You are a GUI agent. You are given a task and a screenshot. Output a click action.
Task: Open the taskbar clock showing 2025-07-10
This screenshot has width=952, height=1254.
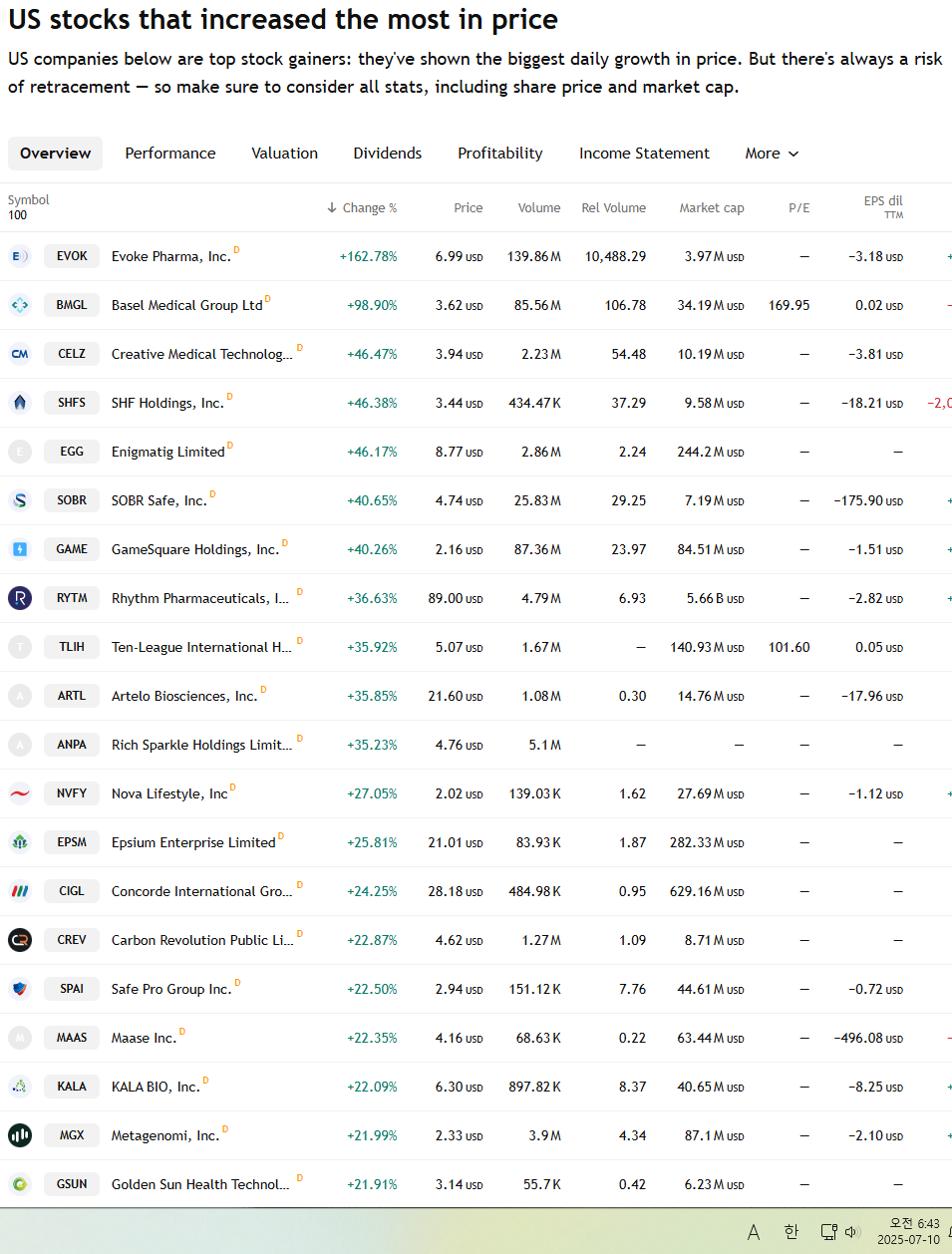tap(909, 1232)
